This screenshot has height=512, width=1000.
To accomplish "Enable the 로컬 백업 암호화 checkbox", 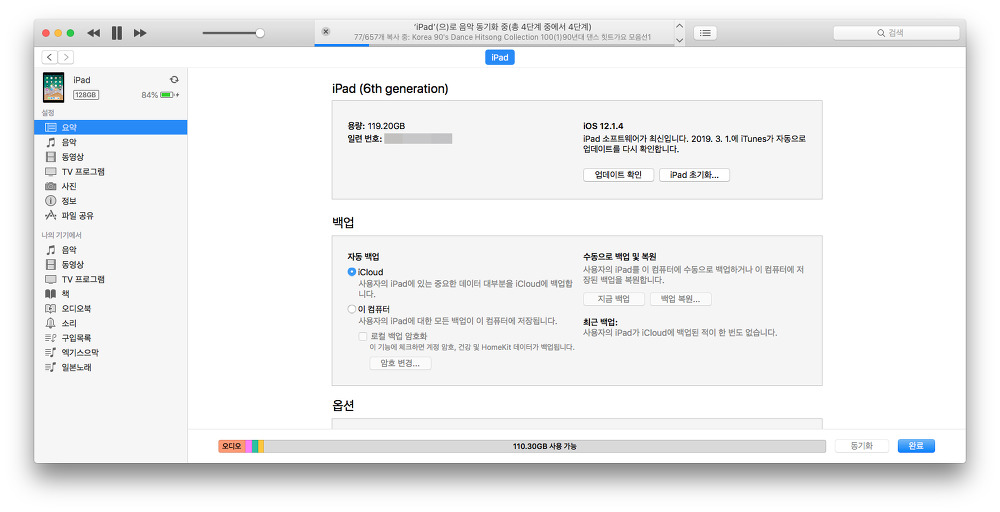I will point(364,336).
